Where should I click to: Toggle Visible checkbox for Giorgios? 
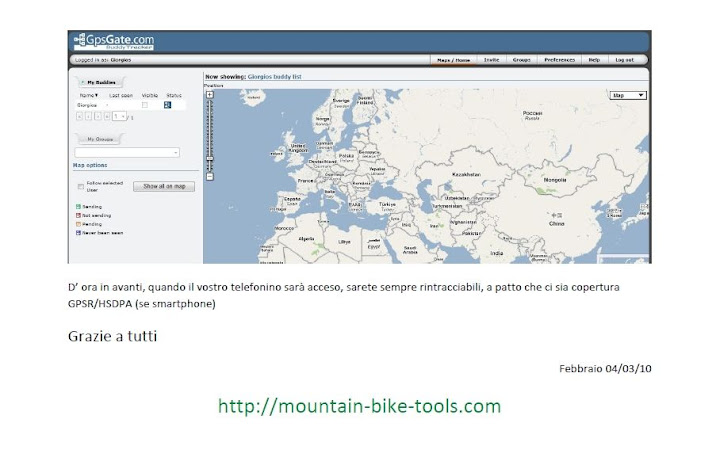click(145, 105)
